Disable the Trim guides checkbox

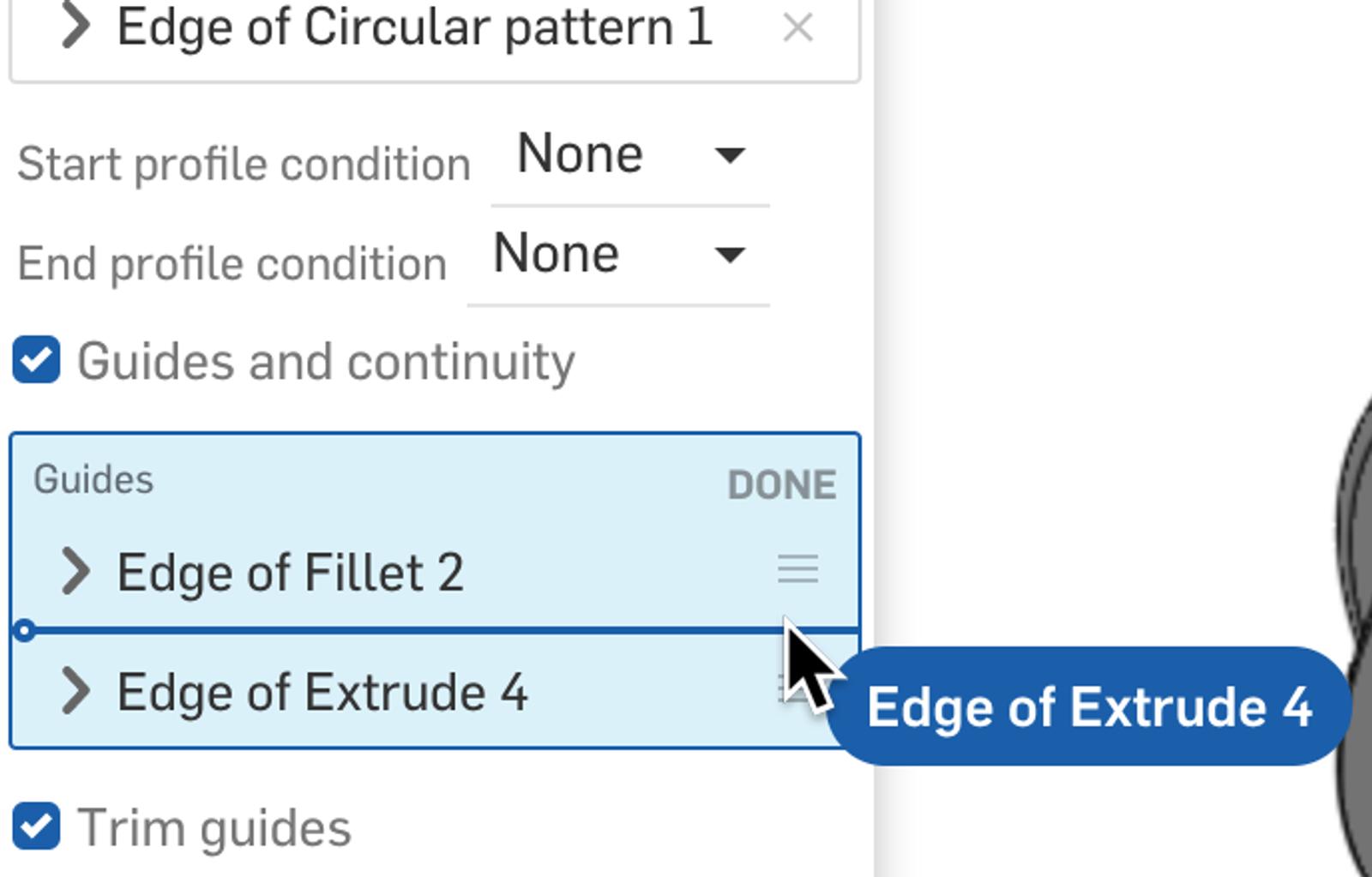point(37,826)
